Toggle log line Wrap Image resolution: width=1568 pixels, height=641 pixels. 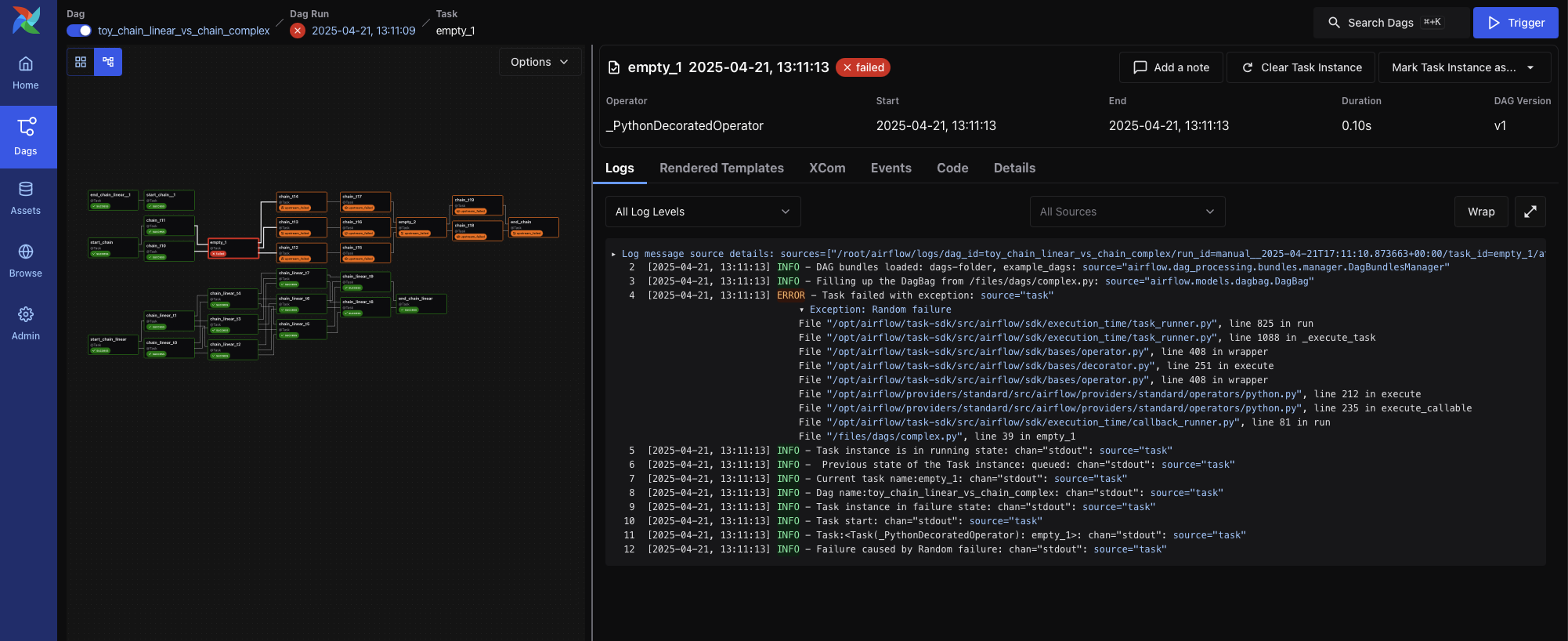point(1480,212)
